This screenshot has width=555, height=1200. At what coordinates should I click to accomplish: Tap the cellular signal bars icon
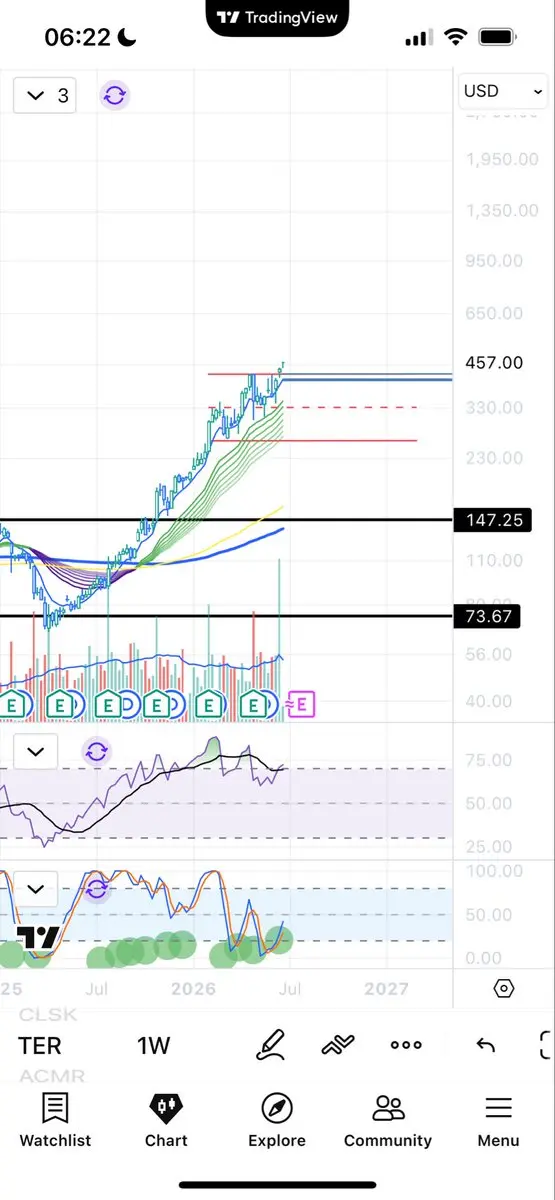(417, 39)
